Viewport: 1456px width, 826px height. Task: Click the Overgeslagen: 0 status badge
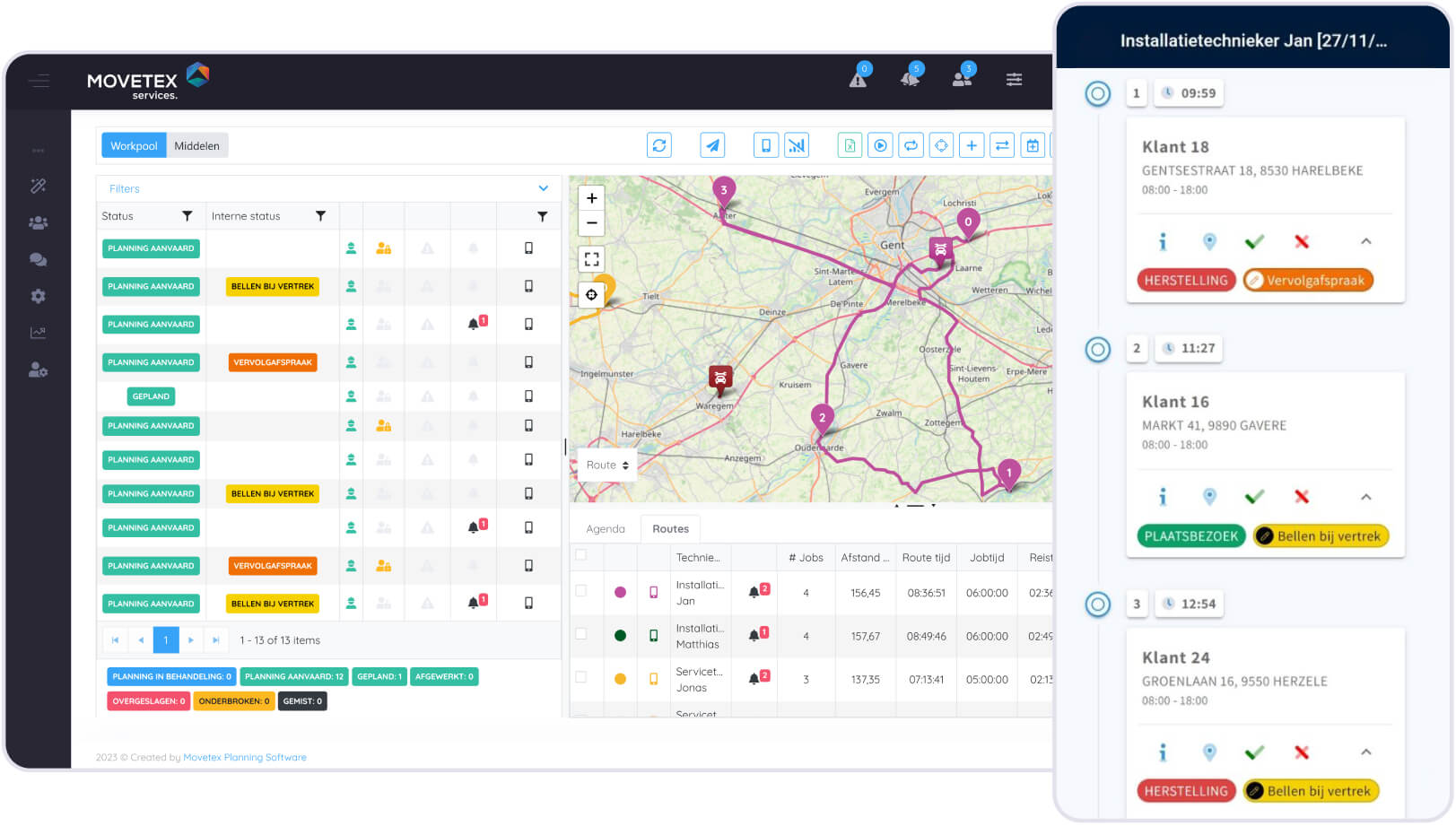(149, 701)
